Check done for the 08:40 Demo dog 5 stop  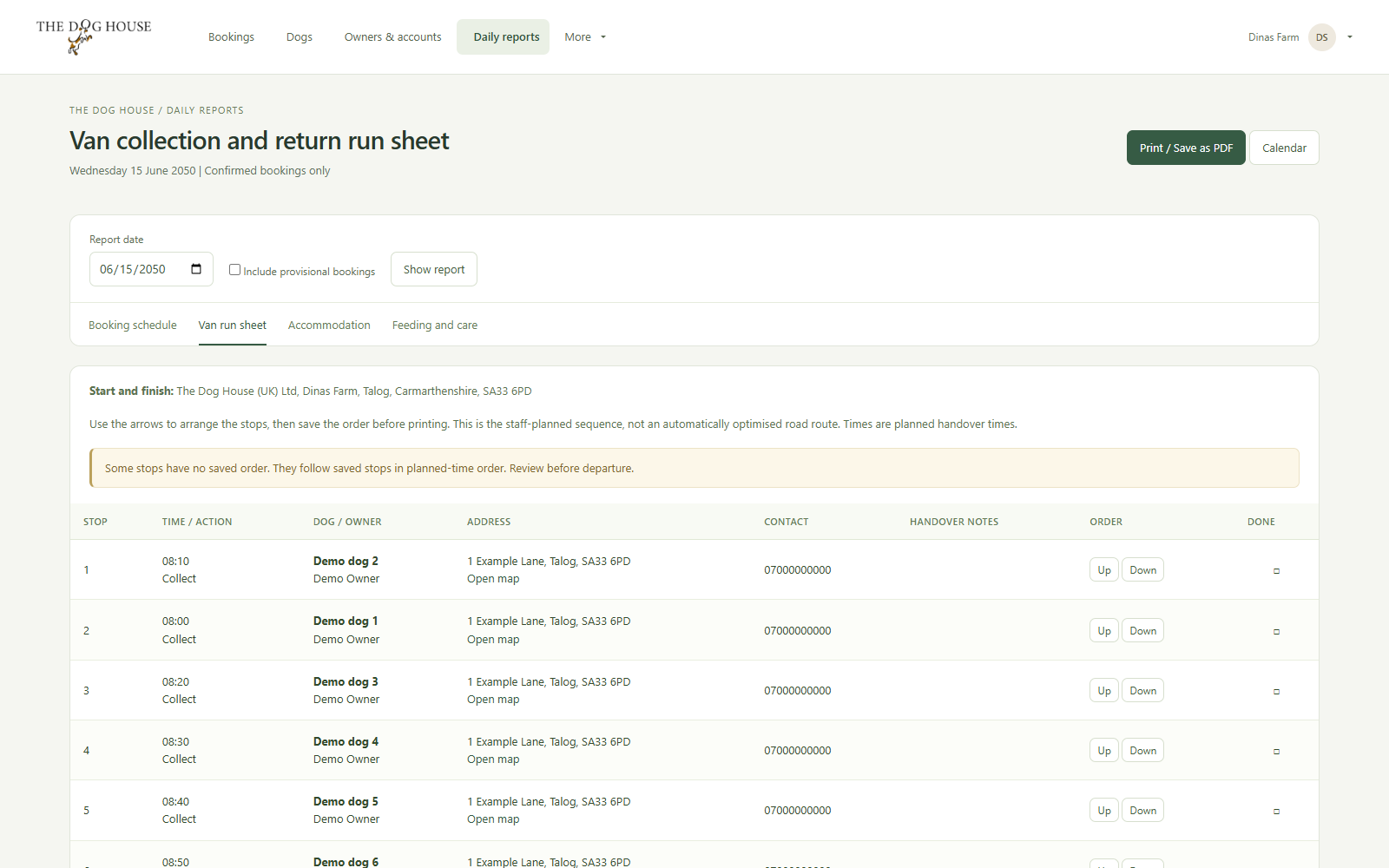(1276, 812)
